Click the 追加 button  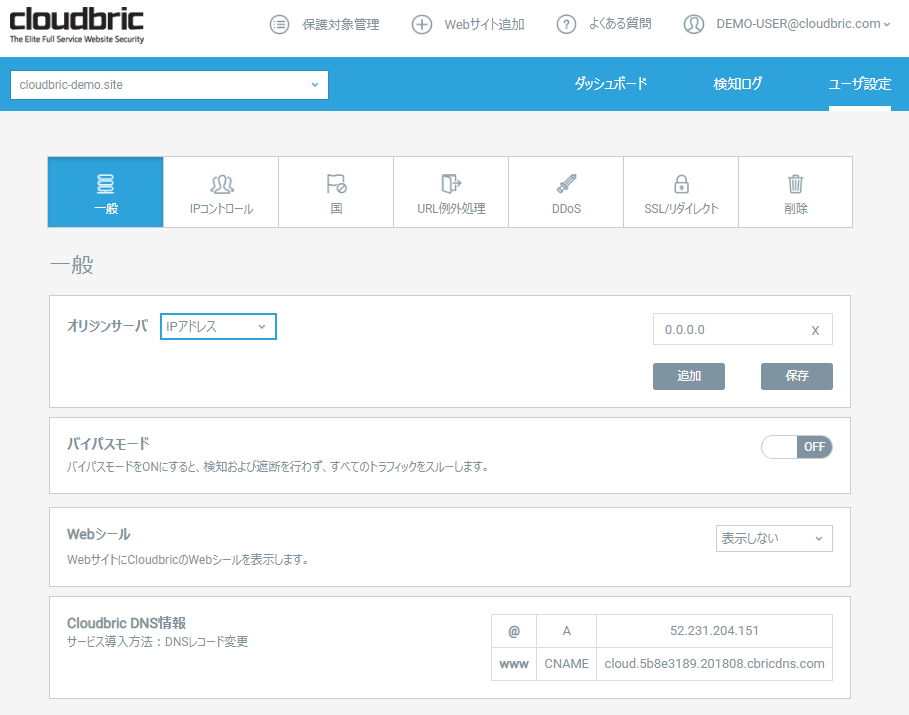689,376
